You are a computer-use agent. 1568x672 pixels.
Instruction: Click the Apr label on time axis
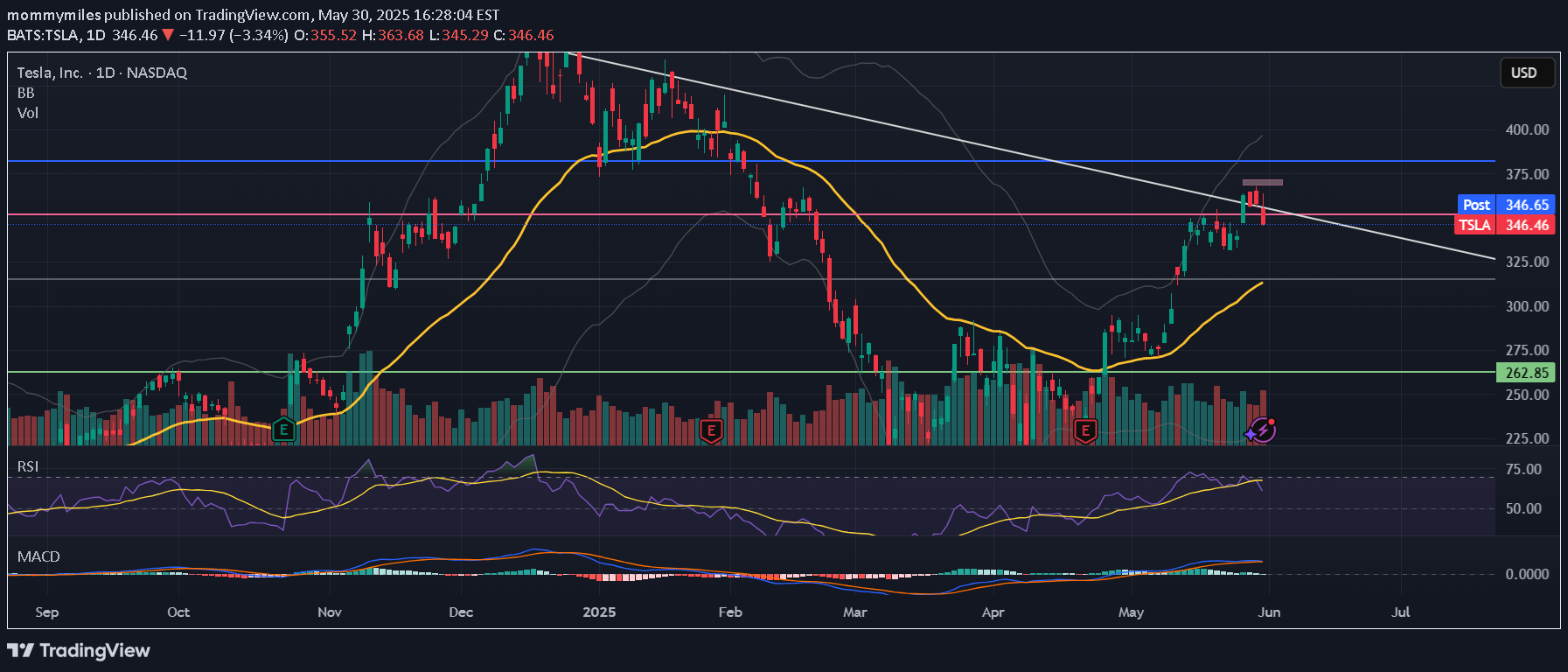(x=993, y=612)
